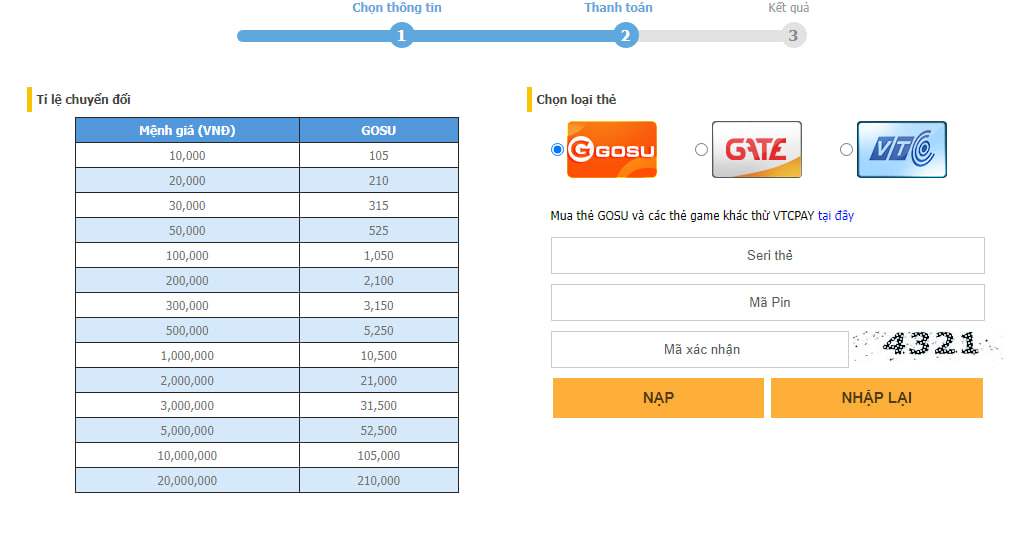Click the 'Kết quả' step label

click(x=789, y=8)
